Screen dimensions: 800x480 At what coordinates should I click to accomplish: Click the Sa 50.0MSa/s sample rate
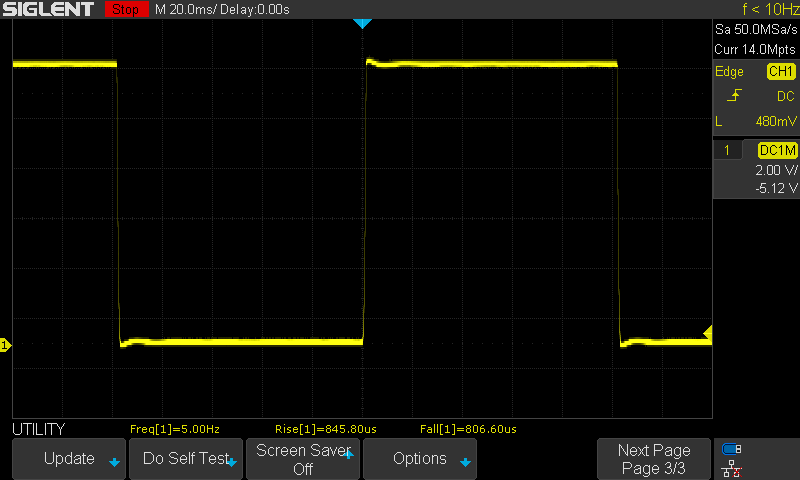pos(756,30)
